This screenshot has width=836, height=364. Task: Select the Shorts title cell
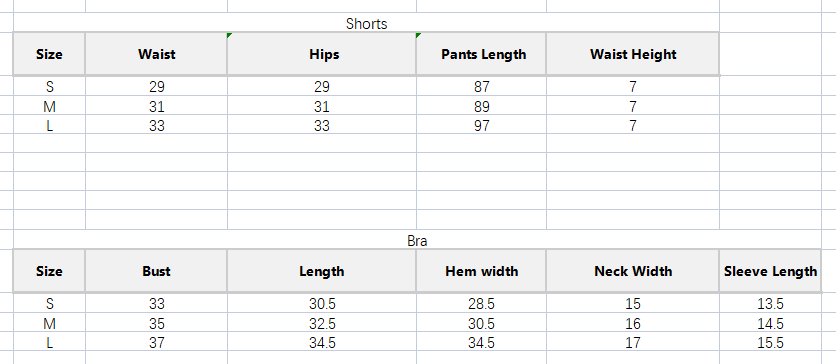(366, 23)
